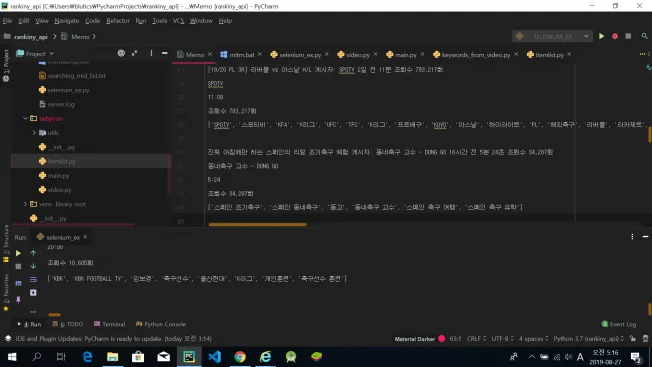
Task: Open the Refactor menu
Action: coord(118,21)
